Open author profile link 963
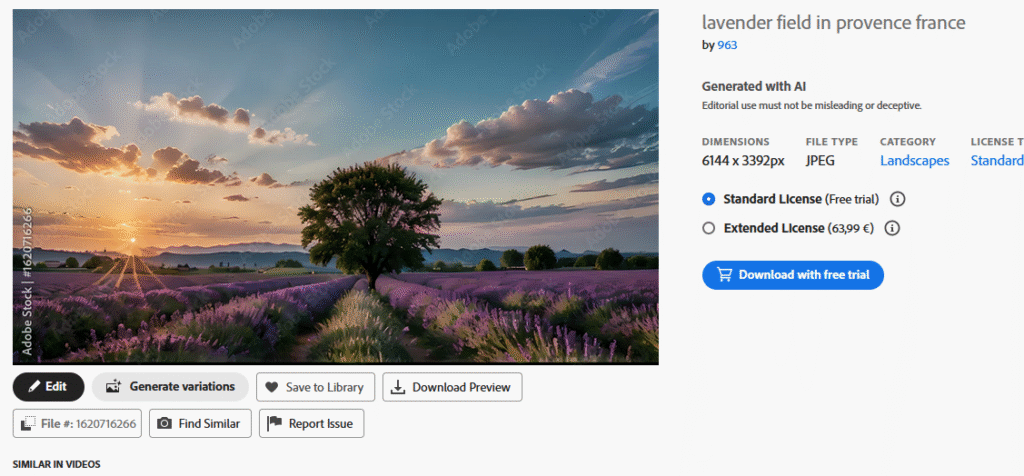The image size is (1024, 476). [x=727, y=45]
